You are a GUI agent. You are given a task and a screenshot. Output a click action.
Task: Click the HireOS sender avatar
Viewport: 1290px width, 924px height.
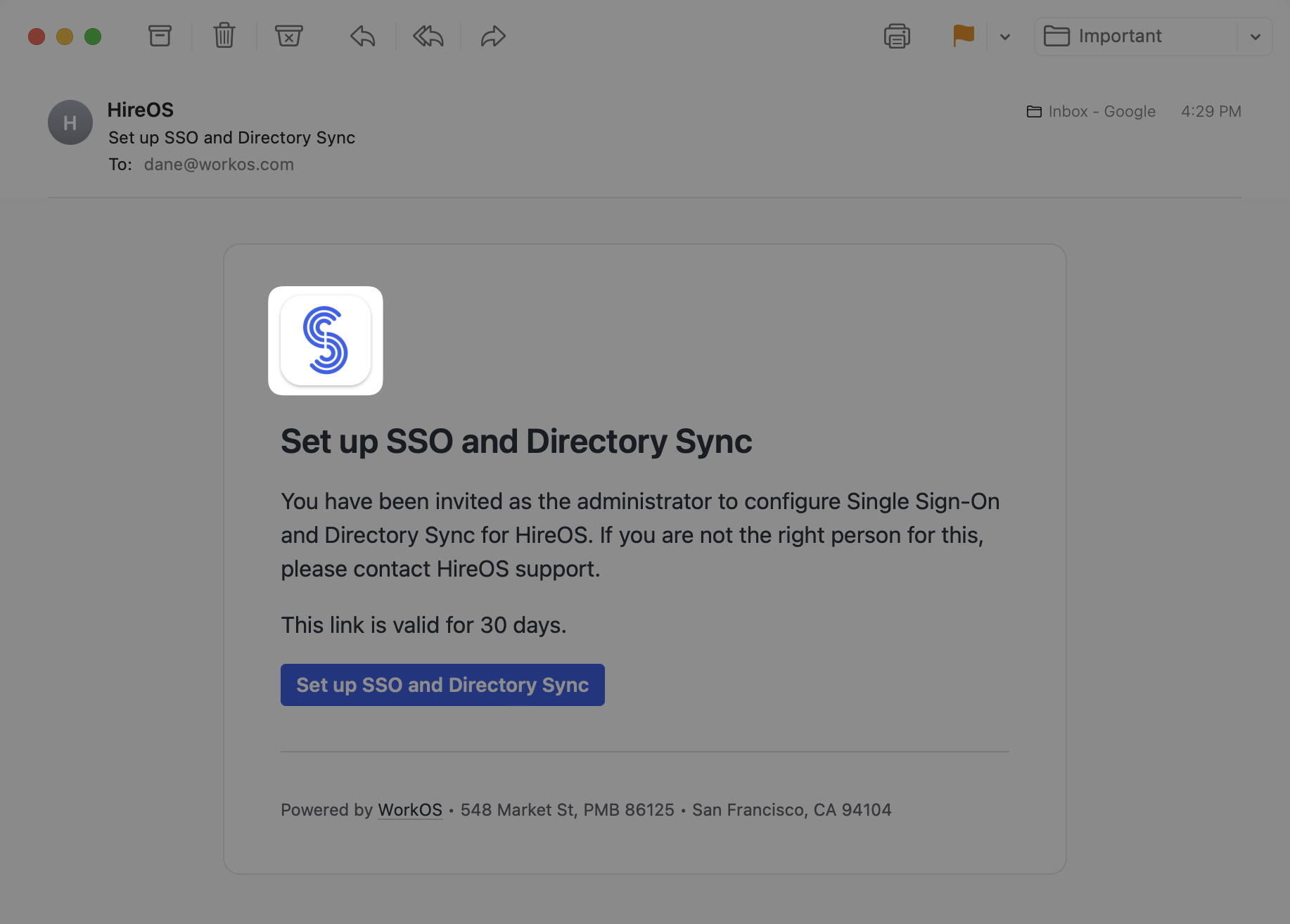click(x=70, y=122)
